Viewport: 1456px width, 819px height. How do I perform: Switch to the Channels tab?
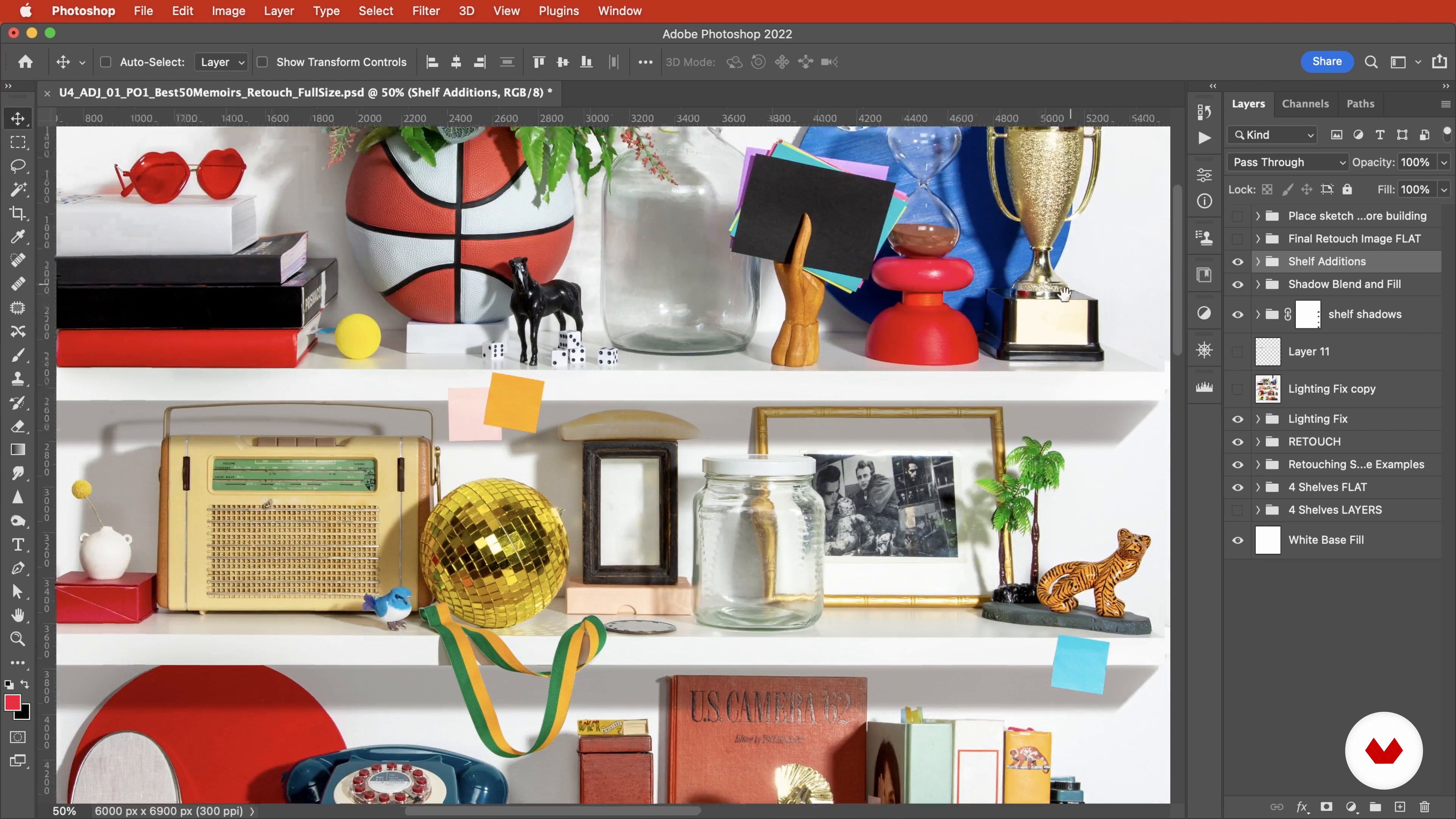pos(1305,104)
